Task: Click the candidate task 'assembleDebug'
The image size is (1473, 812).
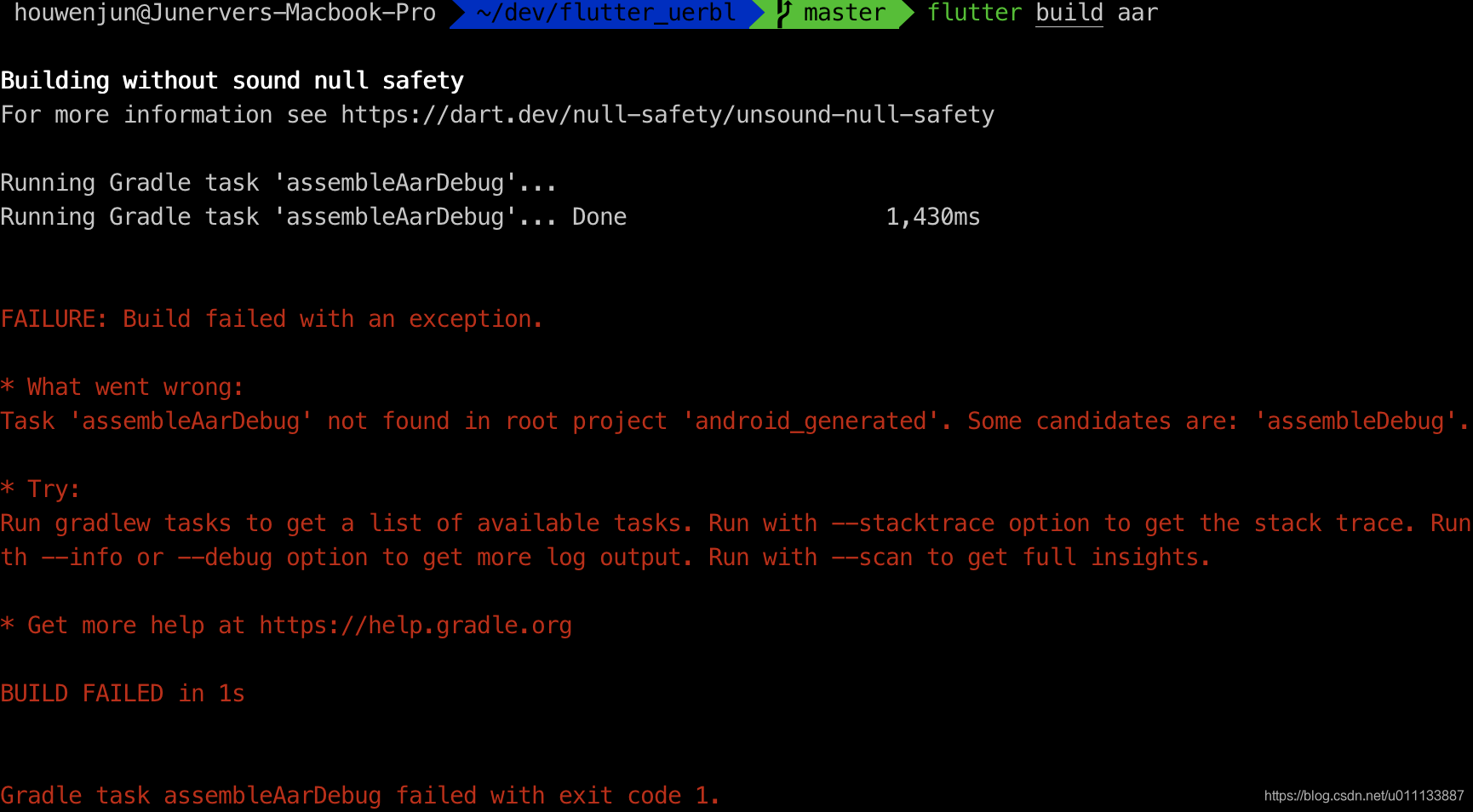Action: [1356, 421]
